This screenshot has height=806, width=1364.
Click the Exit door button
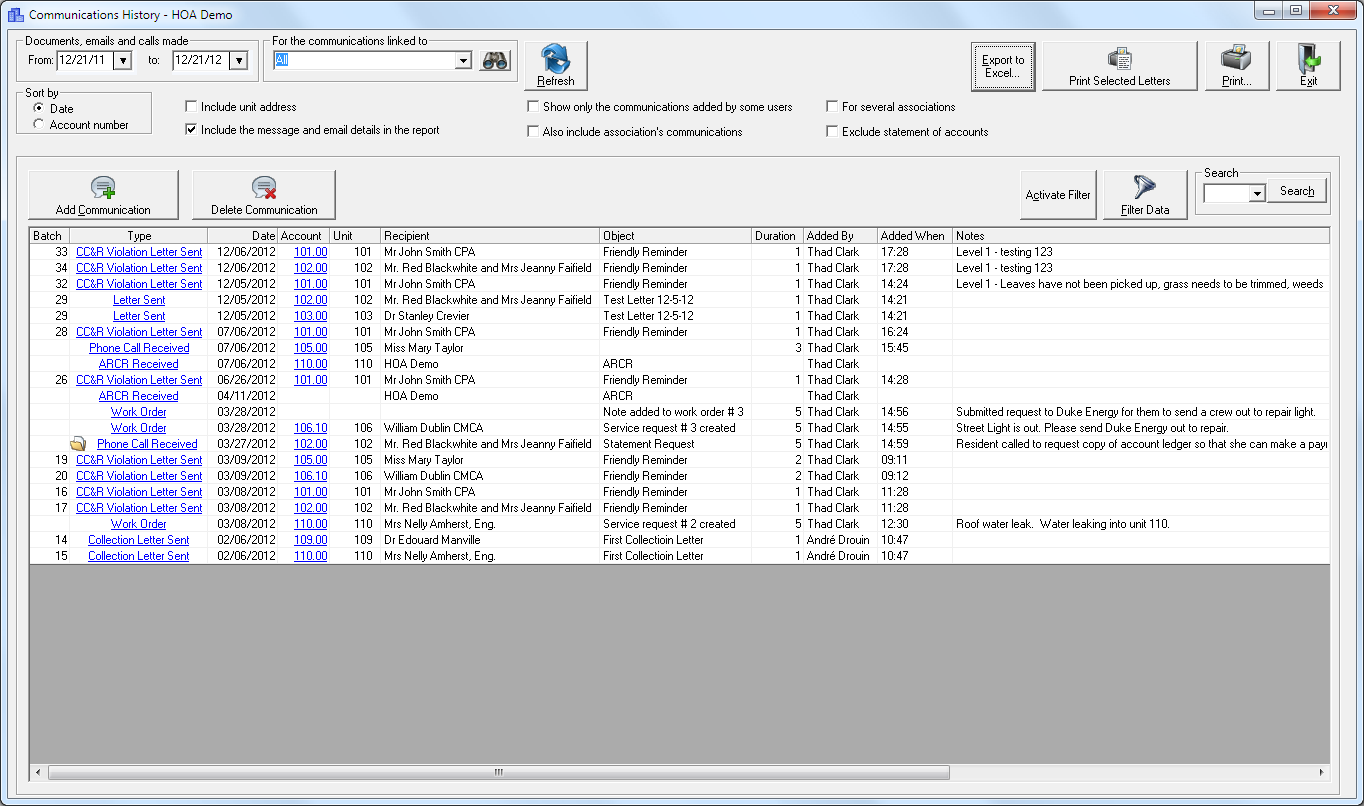[1308, 66]
